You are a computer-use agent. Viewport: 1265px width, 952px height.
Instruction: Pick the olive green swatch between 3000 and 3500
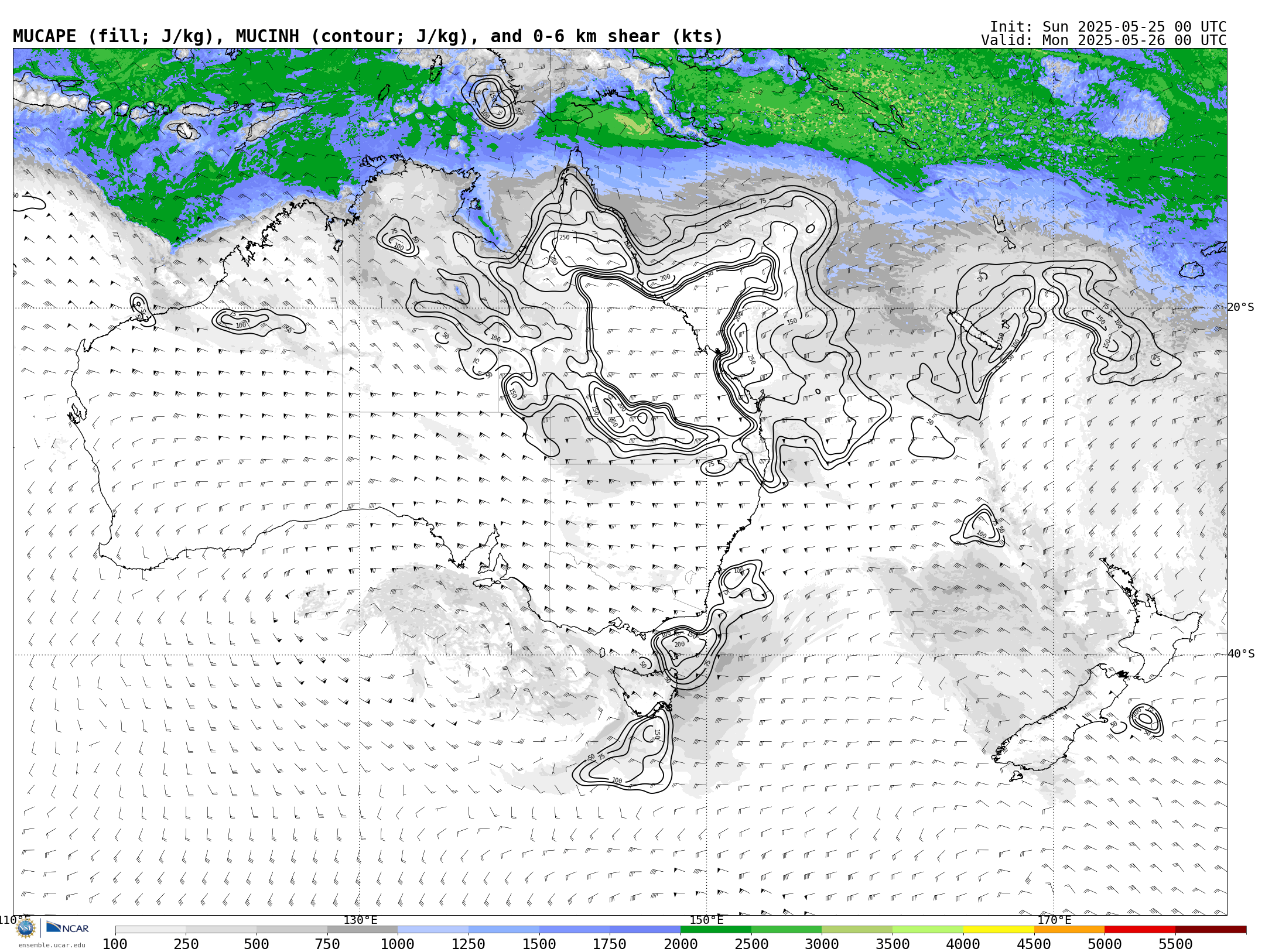pos(857,930)
